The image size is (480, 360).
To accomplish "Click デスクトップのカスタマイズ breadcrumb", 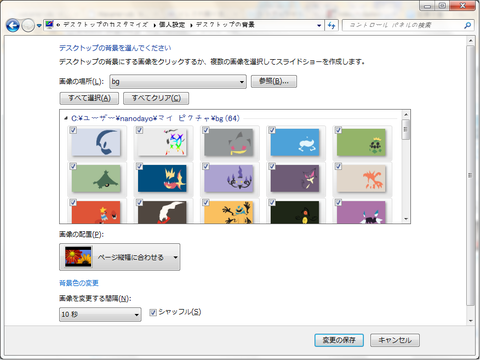I will (x=105, y=25).
